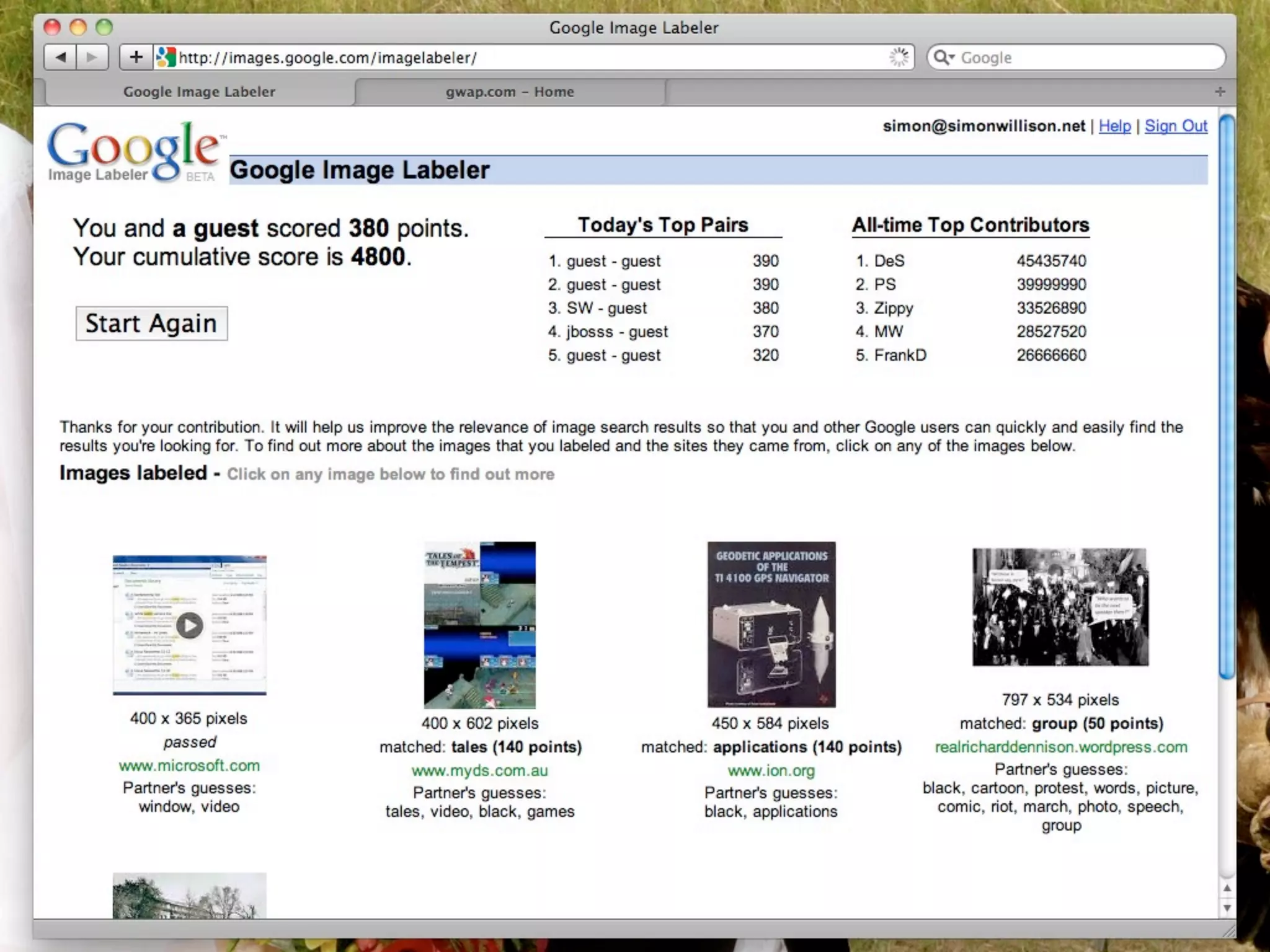Click the loading spinner in address bar
This screenshot has height=952, width=1270.
(x=899, y=58)
